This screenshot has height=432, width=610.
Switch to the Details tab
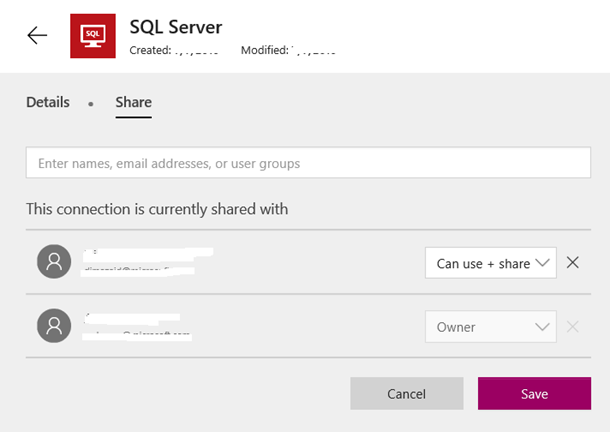click(48, 102)
